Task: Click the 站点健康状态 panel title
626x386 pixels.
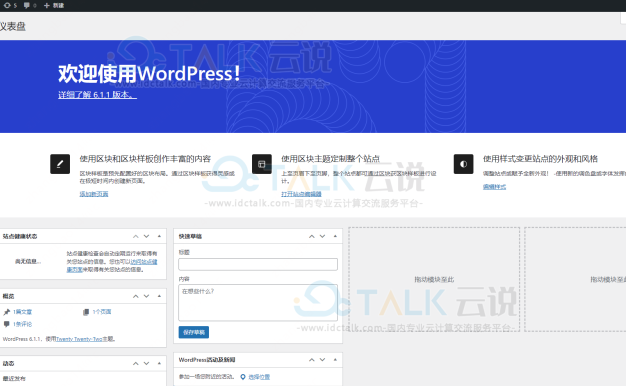Action: point(20,236)
